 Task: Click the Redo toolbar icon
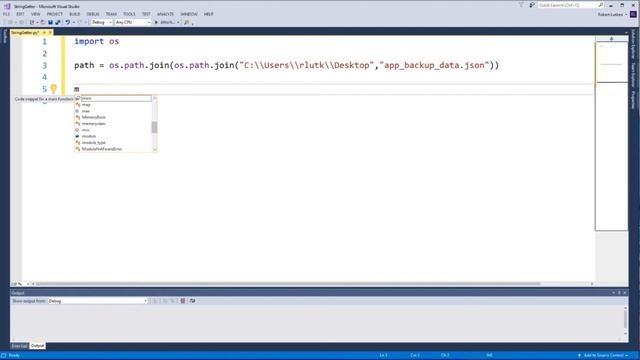coord(80,22)
